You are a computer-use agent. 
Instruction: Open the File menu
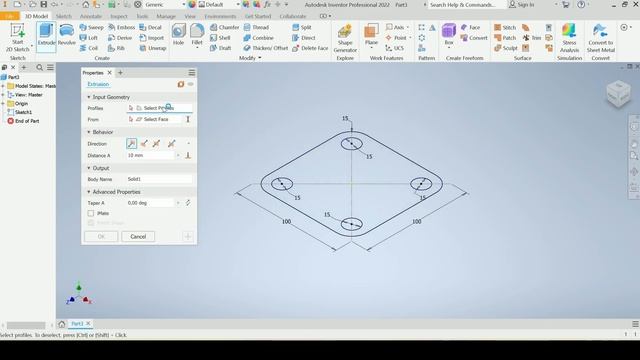(9, 16)
